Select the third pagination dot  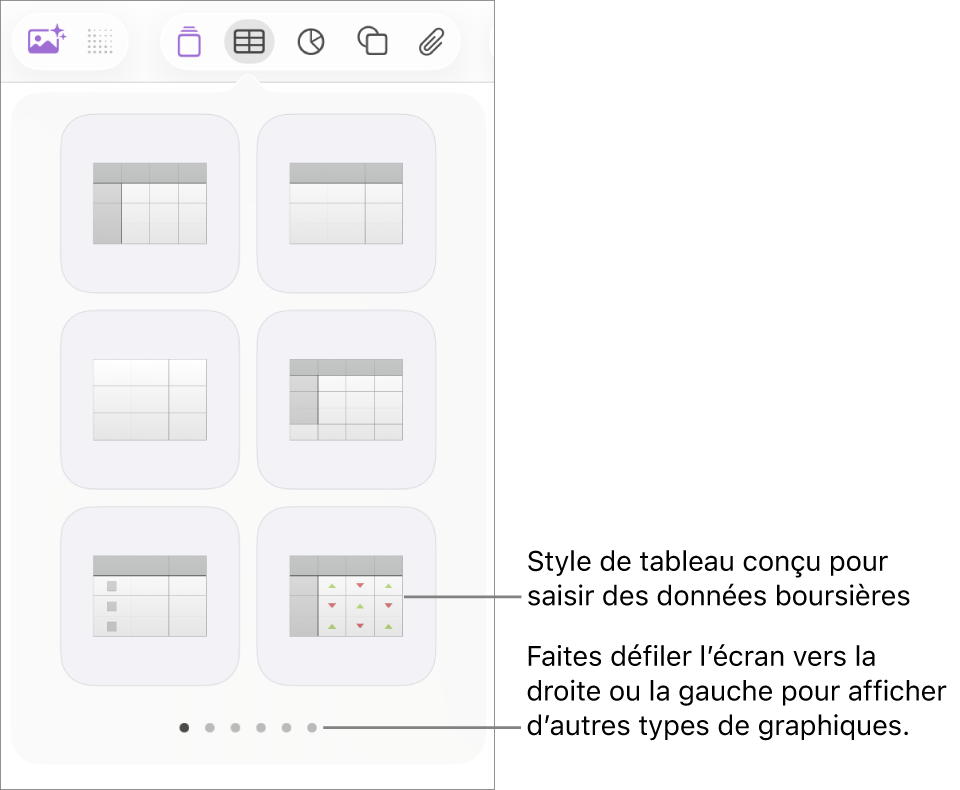[x=235, y=727]
